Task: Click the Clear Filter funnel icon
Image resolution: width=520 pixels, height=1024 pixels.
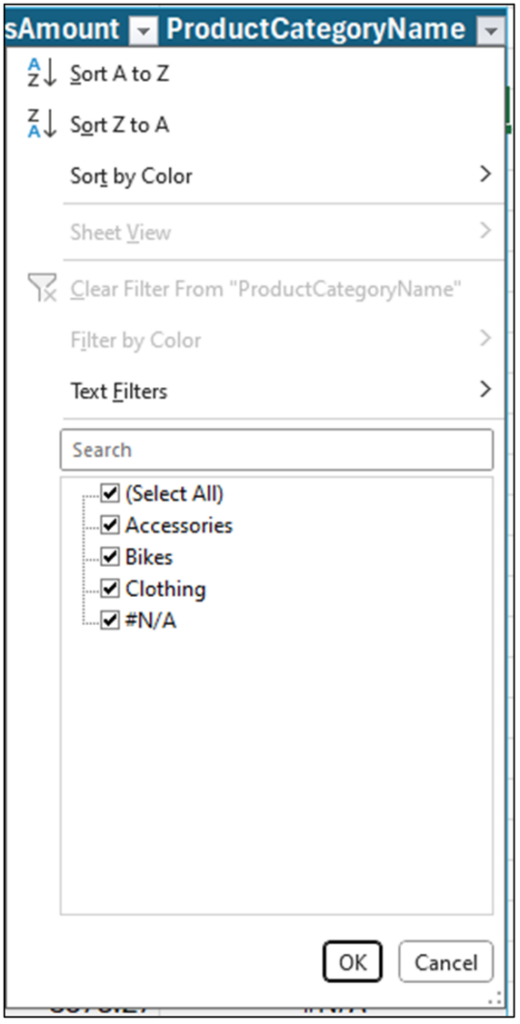Action: [x=42, y=287]
